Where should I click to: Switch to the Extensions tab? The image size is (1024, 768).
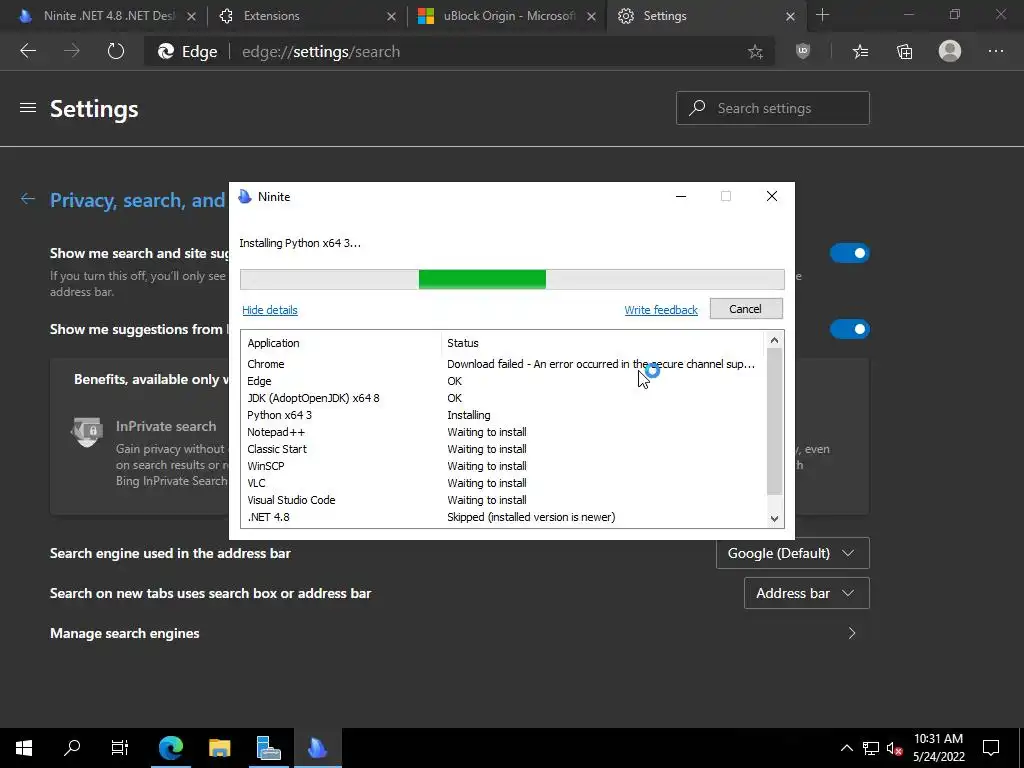tap(307, 16)
